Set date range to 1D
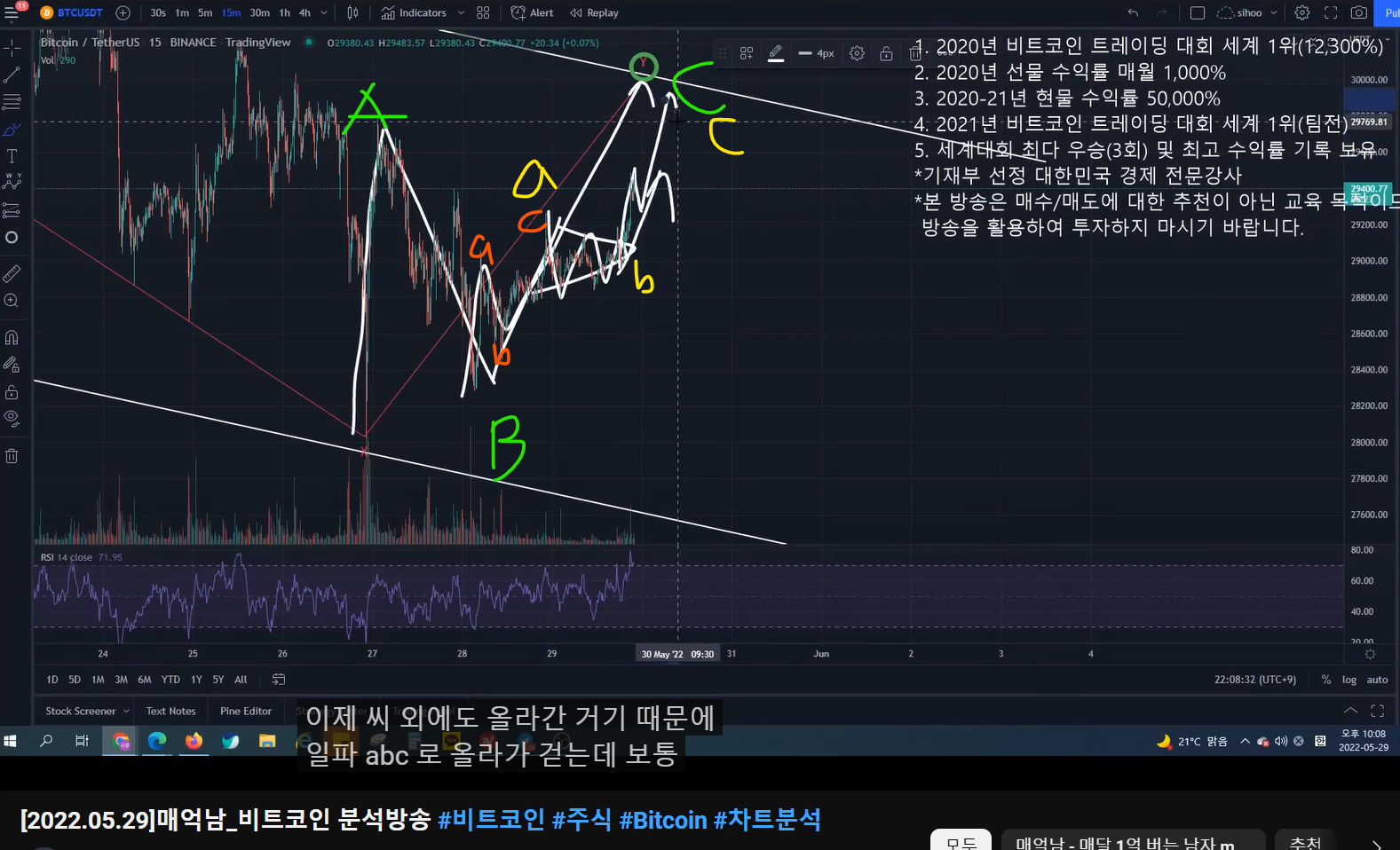This screenshot has width=1400, height=850. click(51, 680)
